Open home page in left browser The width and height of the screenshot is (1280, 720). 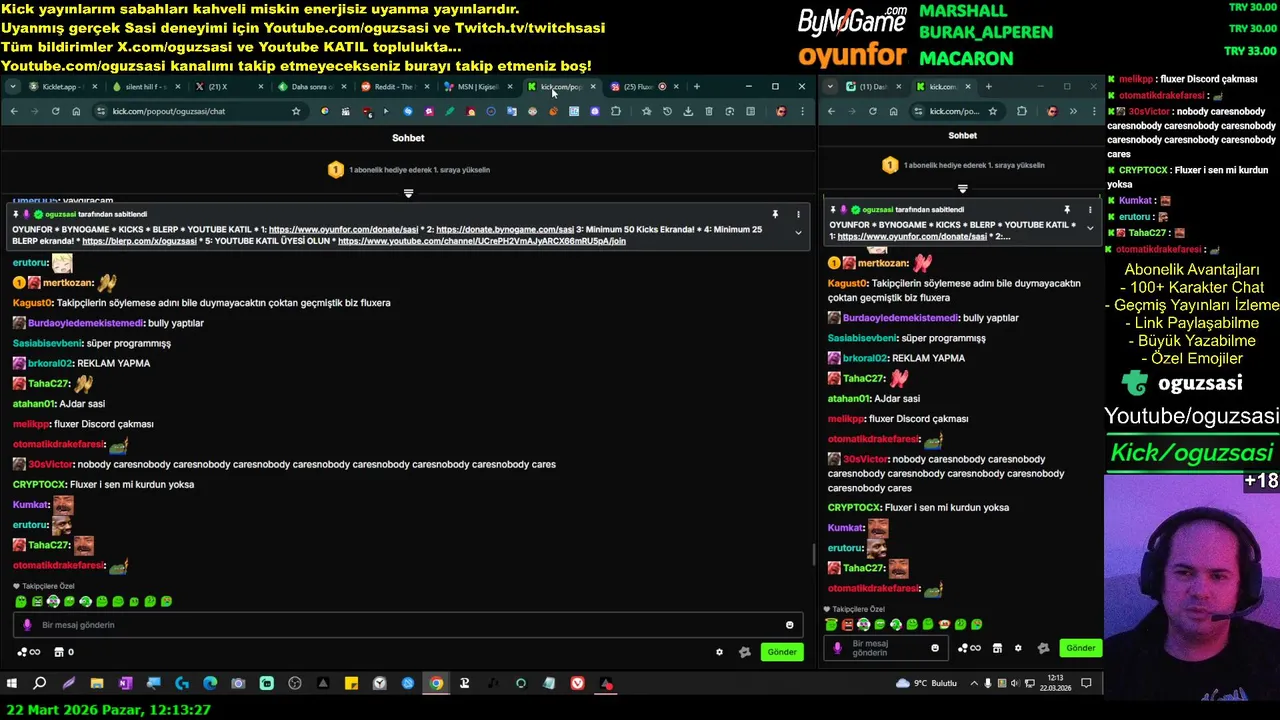[76, 111]
